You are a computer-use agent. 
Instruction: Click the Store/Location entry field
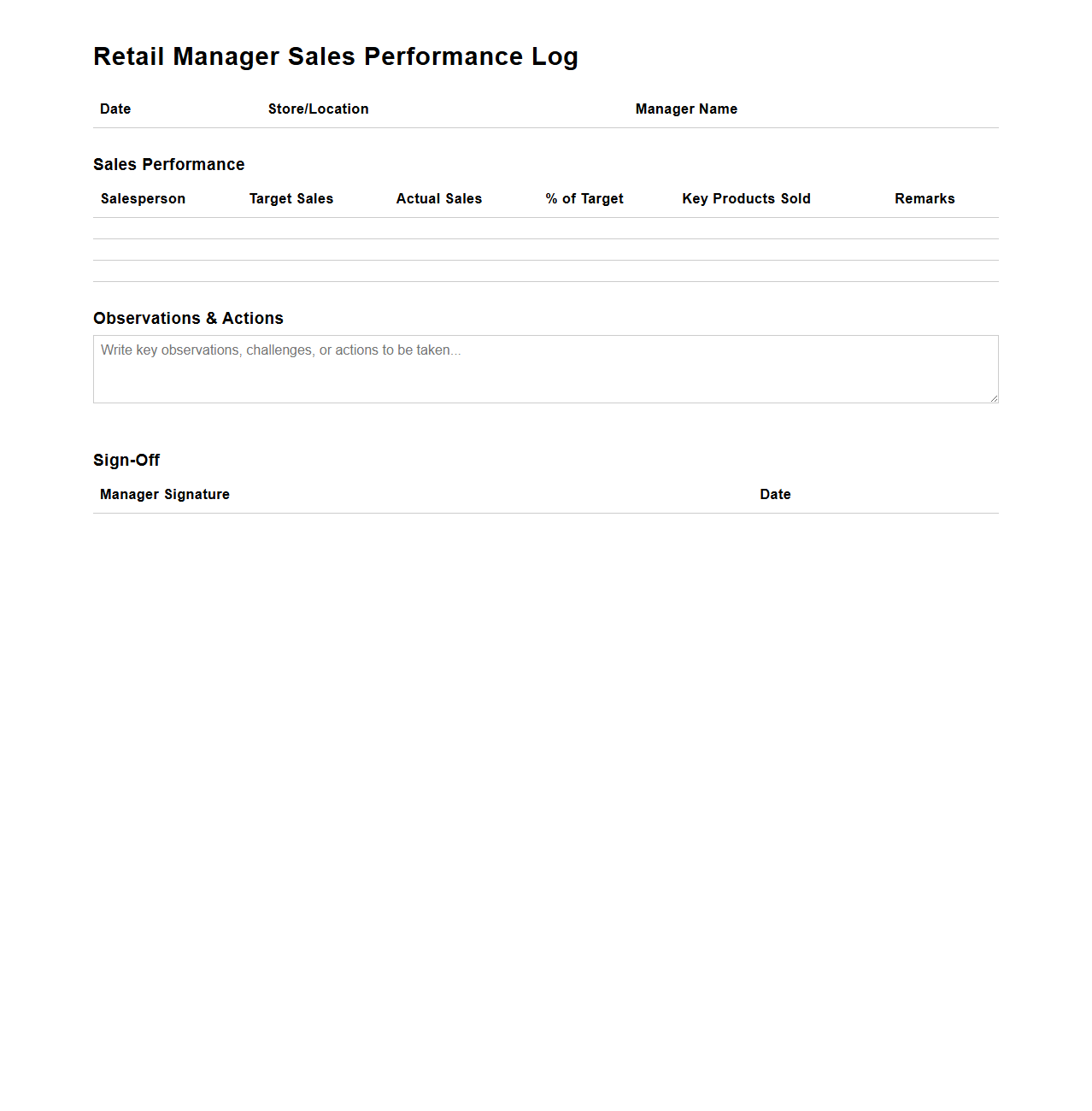pyautogui.click(x=318, y=109)
